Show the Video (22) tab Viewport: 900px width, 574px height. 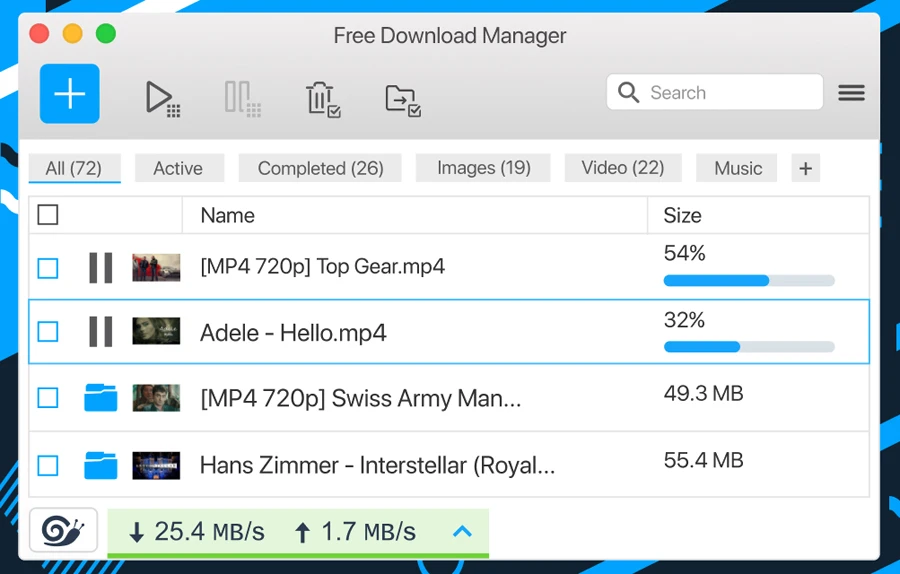(x=623, y=168)
